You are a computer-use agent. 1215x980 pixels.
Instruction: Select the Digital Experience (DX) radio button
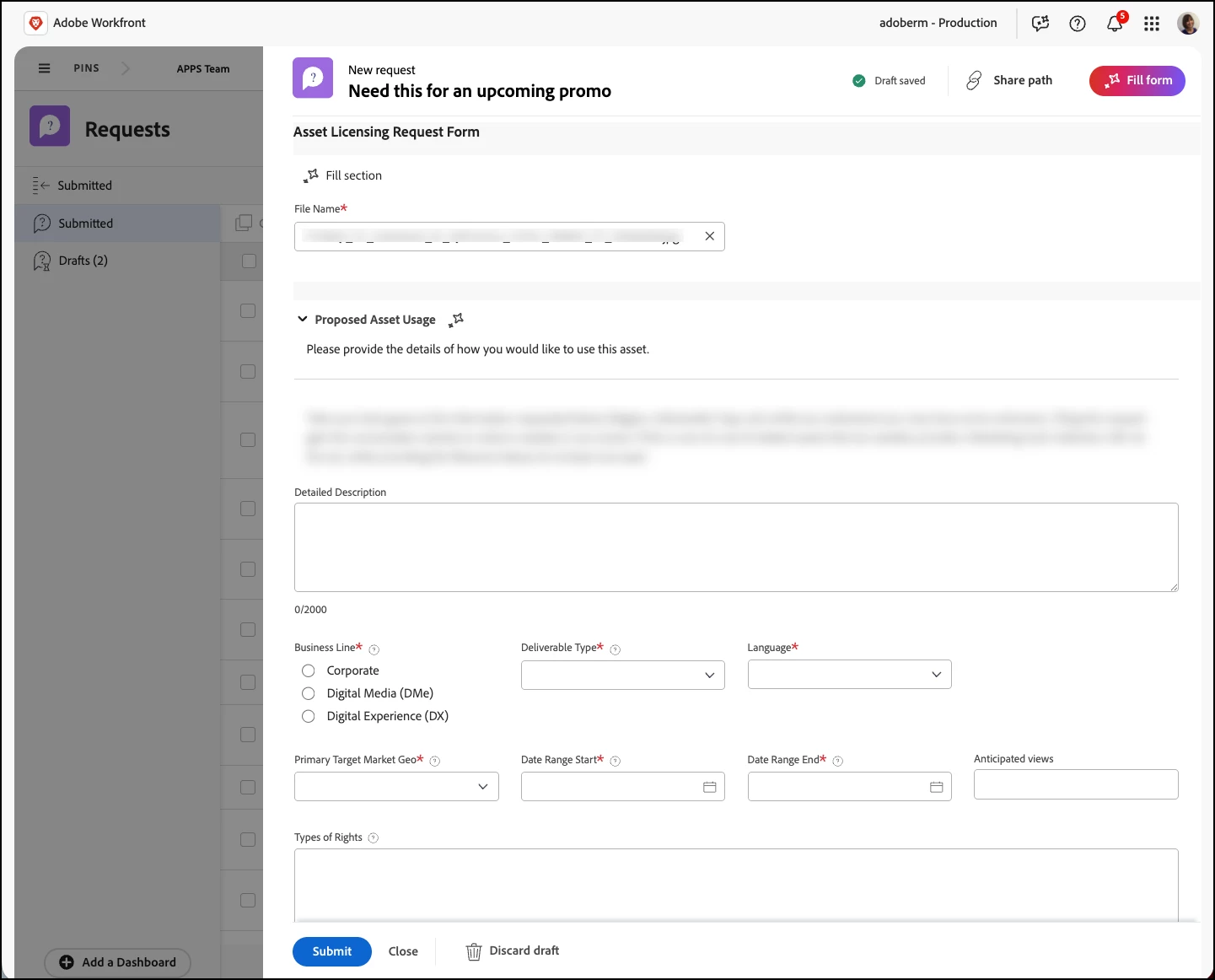click(309, 716)
